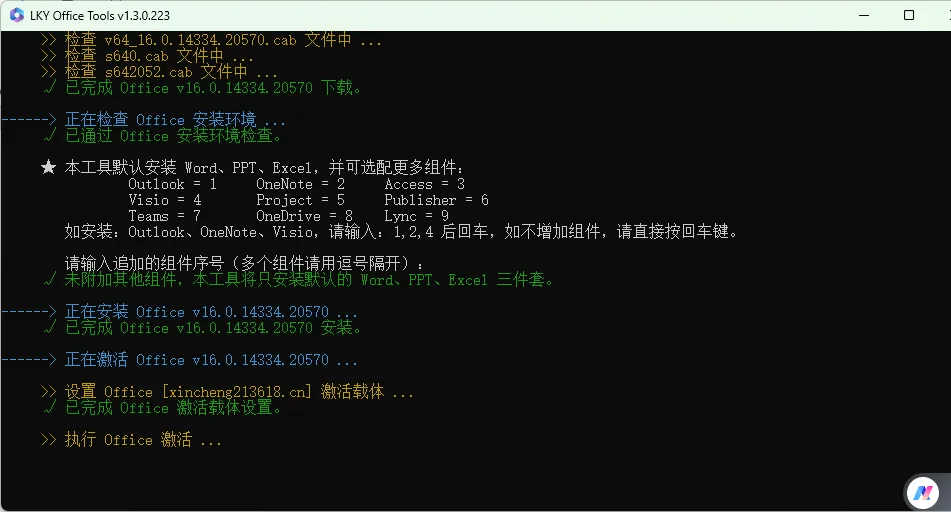Click the floating round assistant icon
This screenshot has width=951, height=512.
coord(922,493)
